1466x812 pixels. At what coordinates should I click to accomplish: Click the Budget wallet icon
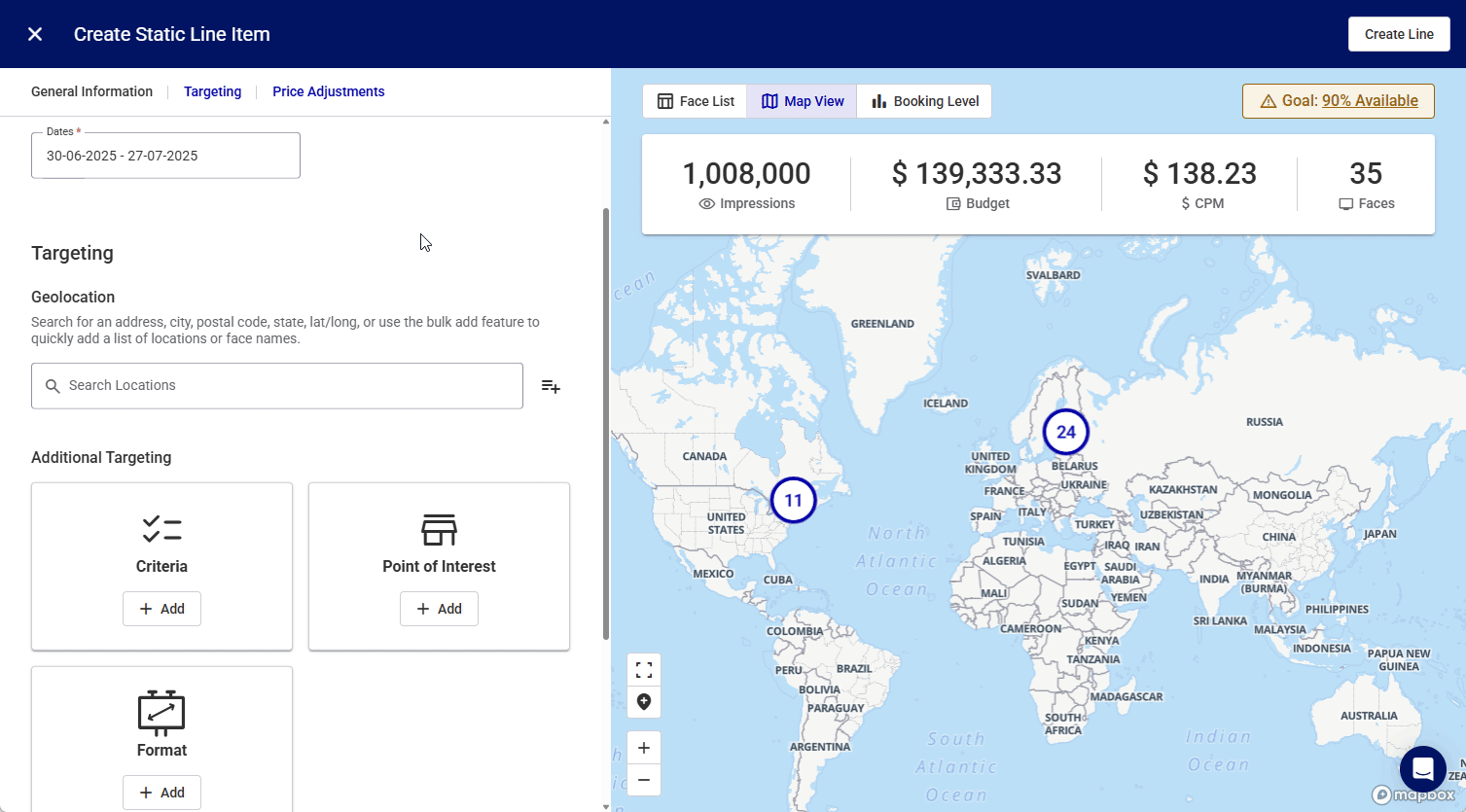(953, 204)
